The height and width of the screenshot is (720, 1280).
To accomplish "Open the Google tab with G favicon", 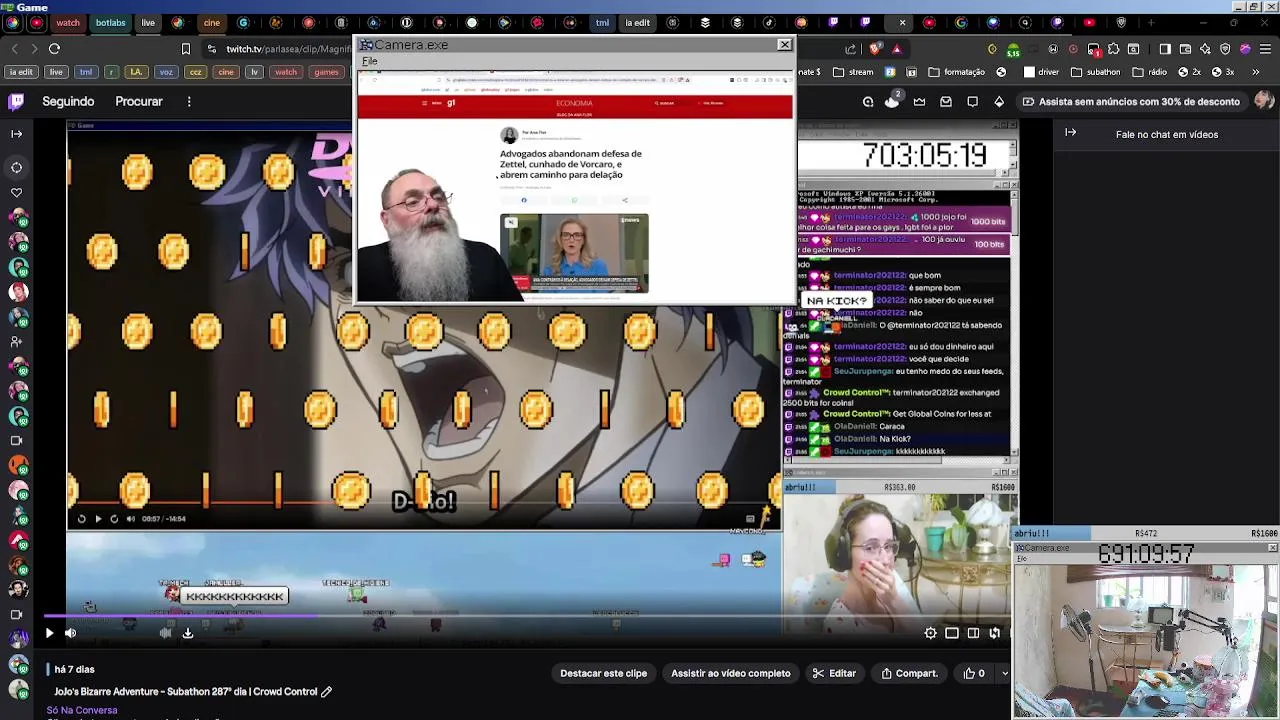I will pyautogui.click(x=961, y=22).
